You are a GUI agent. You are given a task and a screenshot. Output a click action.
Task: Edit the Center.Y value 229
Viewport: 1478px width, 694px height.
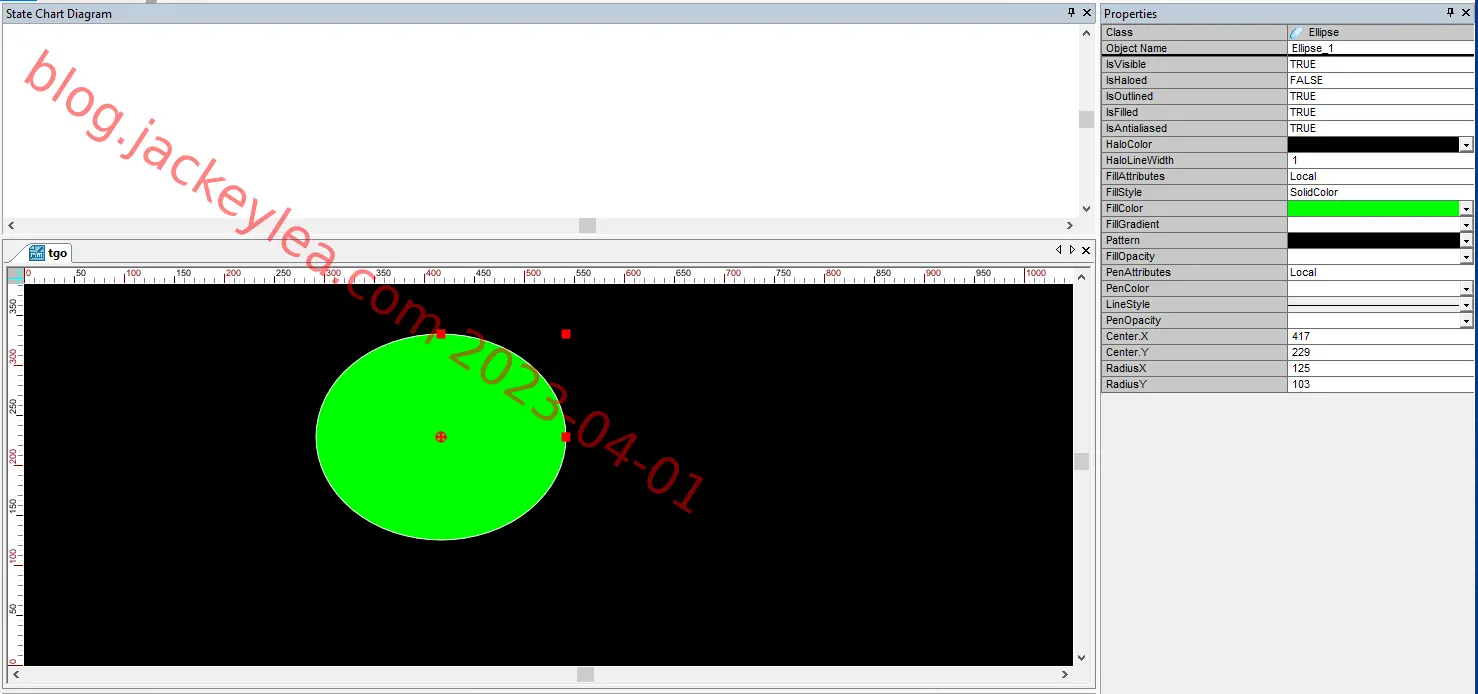click(x=1380, y=352)
